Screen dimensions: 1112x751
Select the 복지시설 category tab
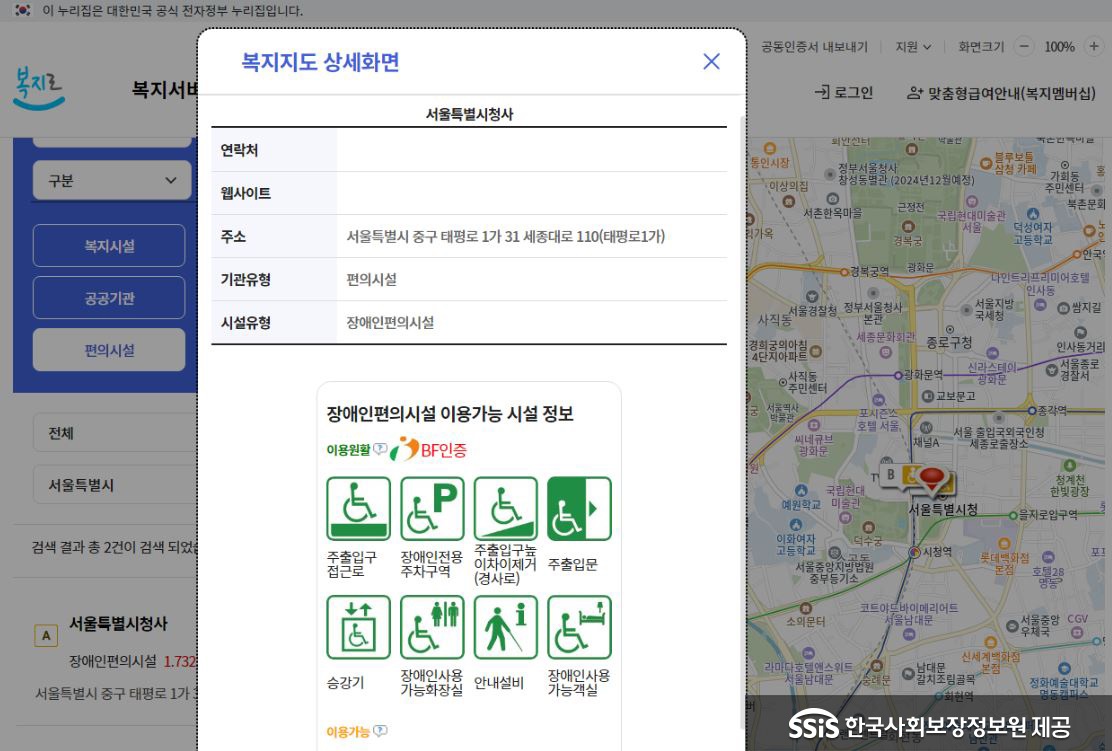point(108,245)
